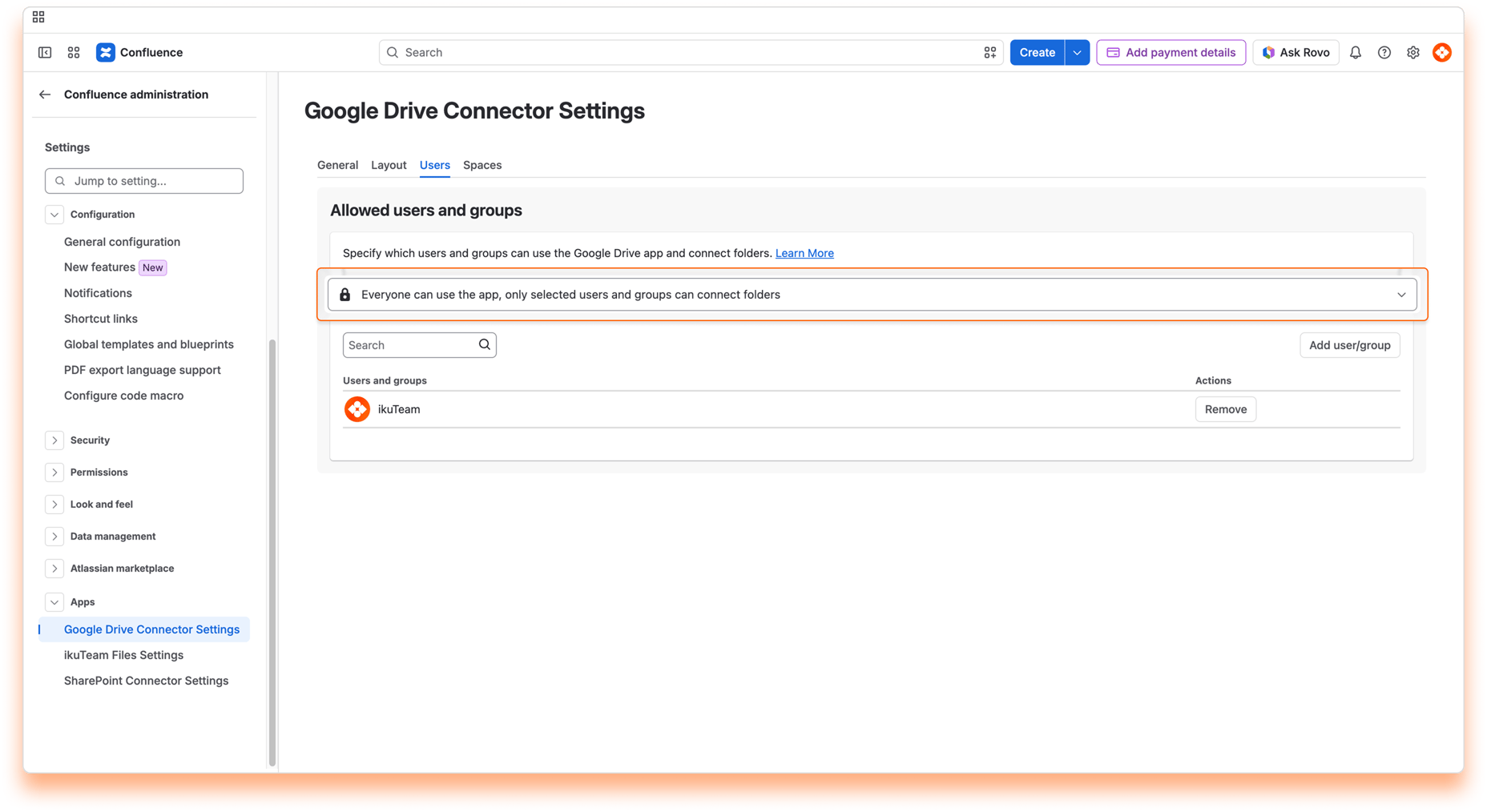Click the Add user/group button
The image size is (1487, 812).
click(x=1349, y=345)
